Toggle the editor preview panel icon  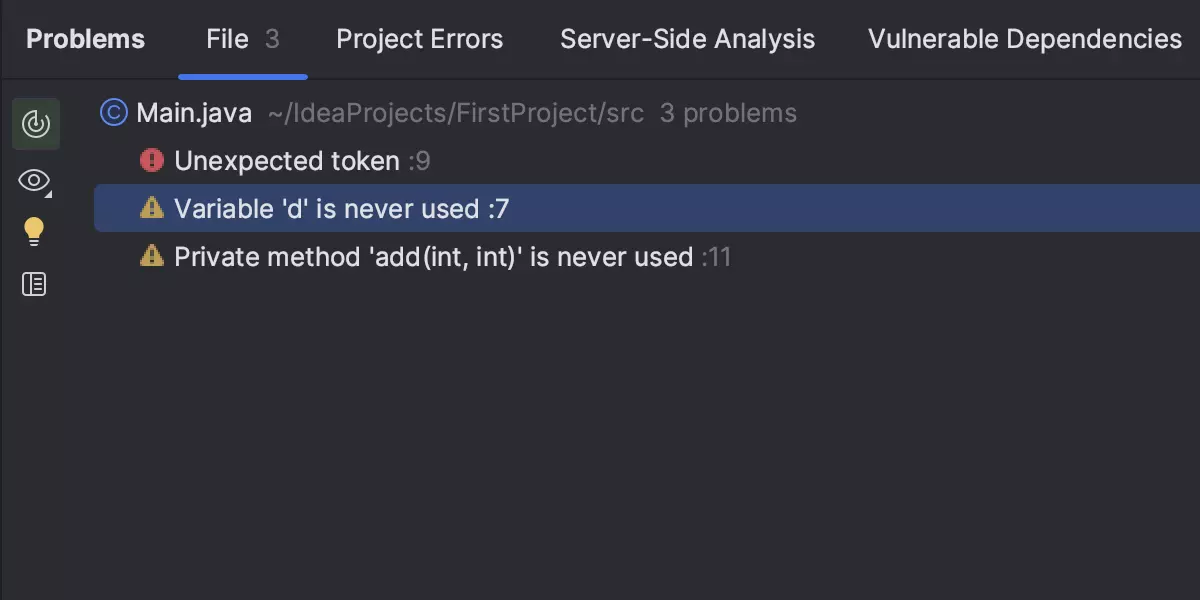[x=34, y=285]
